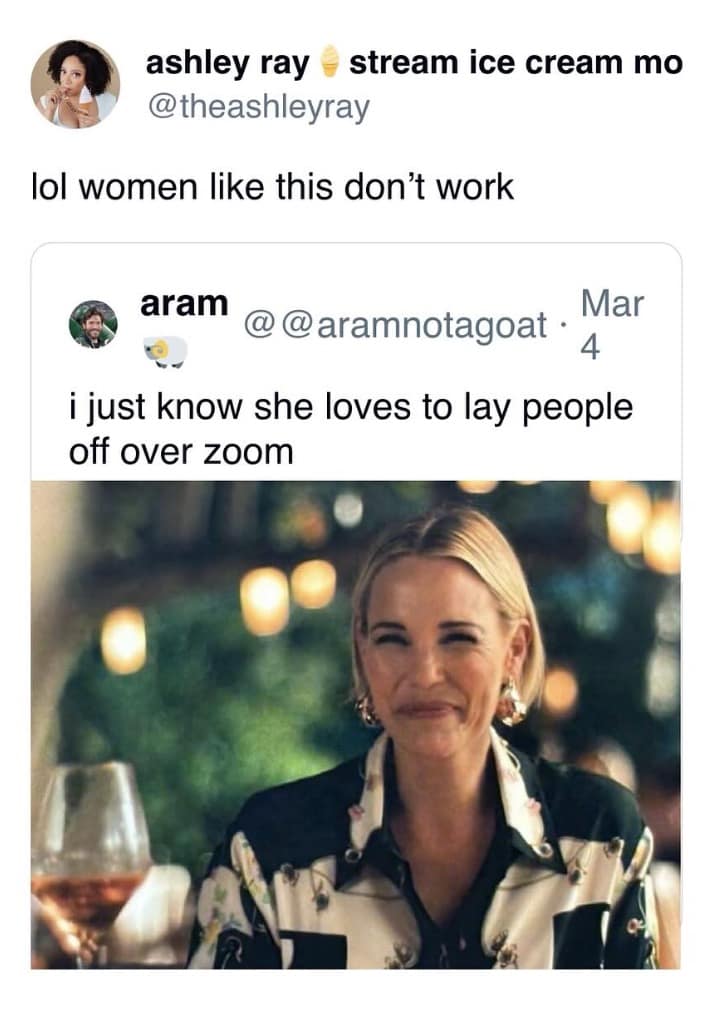
Task: Click the blurred string lights in photo background
Action: click(x=288, y=593)
